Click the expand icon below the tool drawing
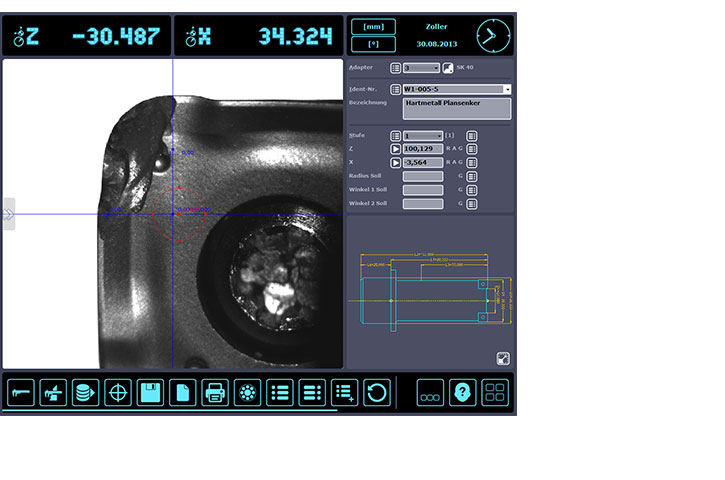The width and height of the screenshot is (725, 480). click(503, 359)
